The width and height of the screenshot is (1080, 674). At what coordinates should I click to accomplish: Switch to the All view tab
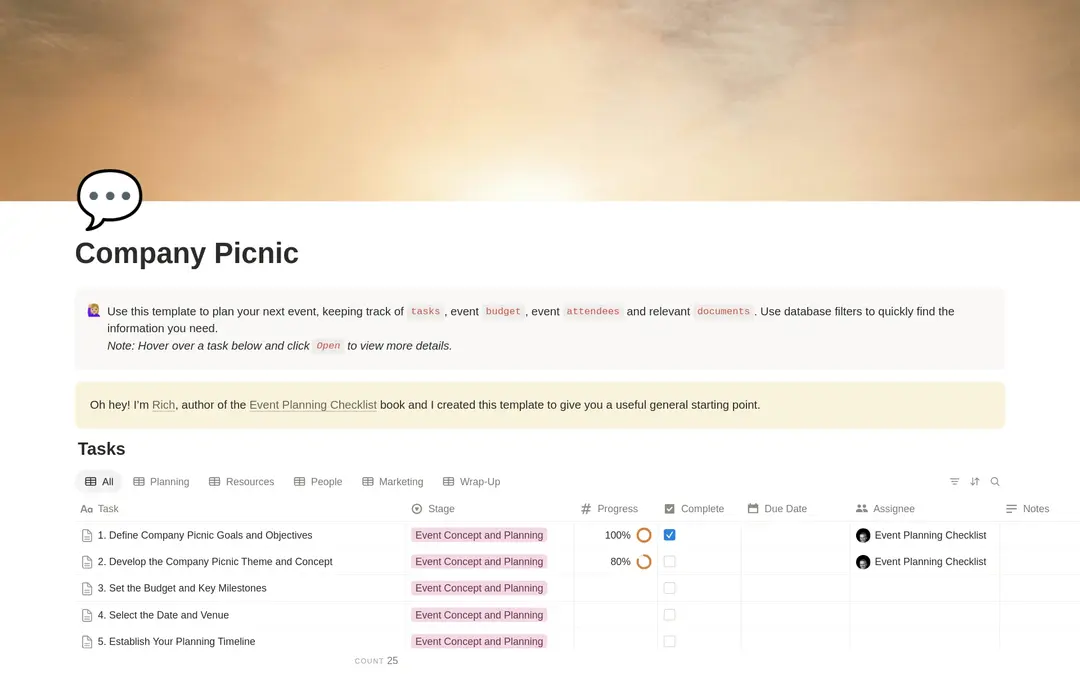(x=98, y=482)
